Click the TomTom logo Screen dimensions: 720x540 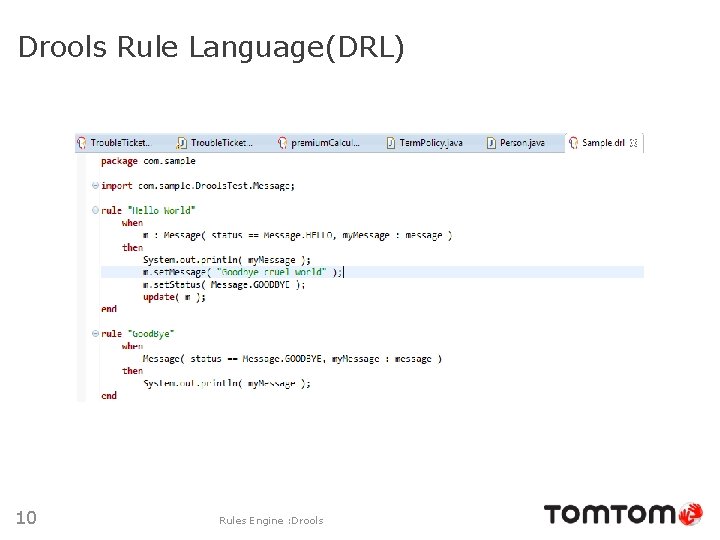(623, 514)
